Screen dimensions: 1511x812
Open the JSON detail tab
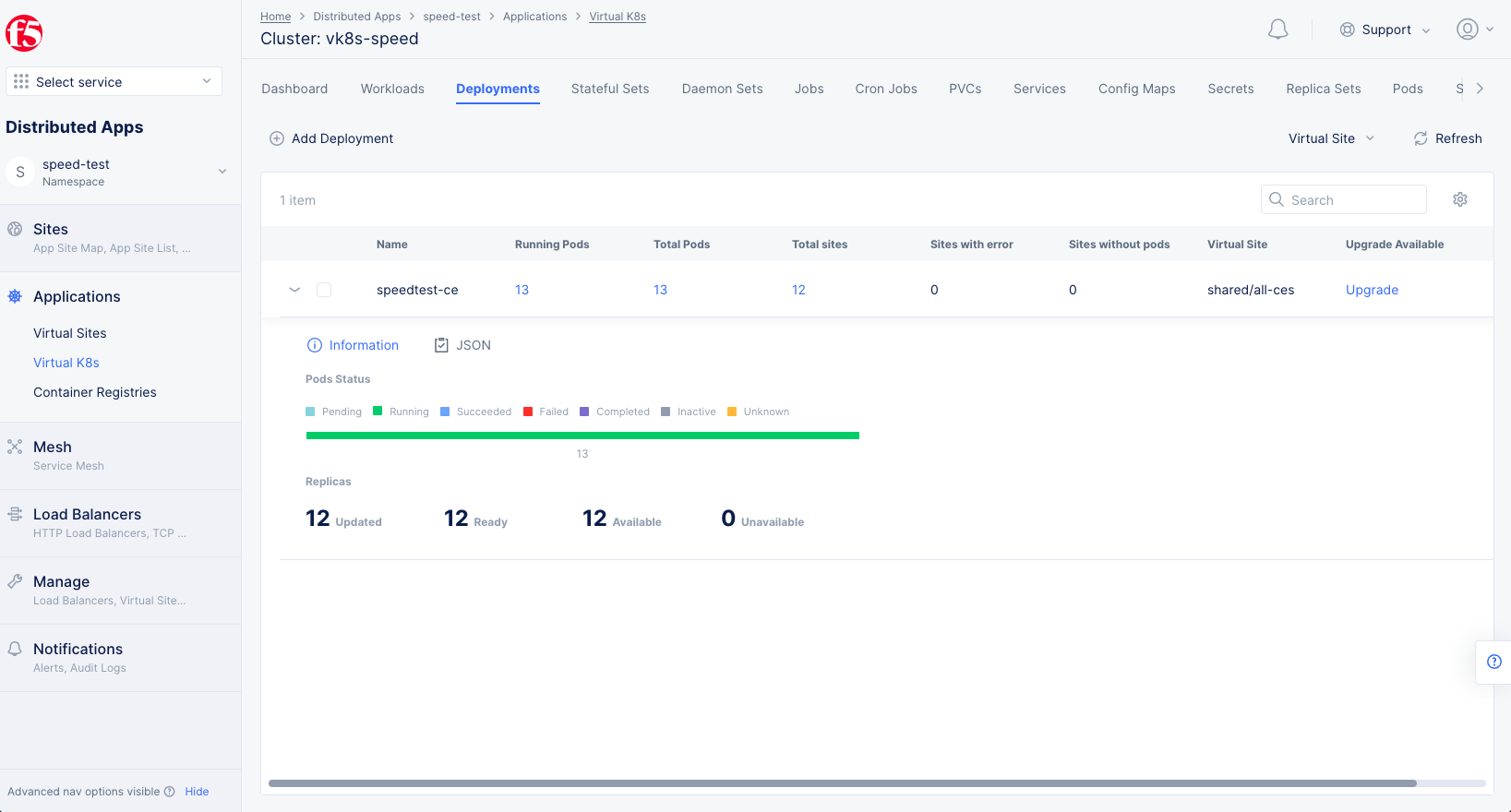coord(462,345)
